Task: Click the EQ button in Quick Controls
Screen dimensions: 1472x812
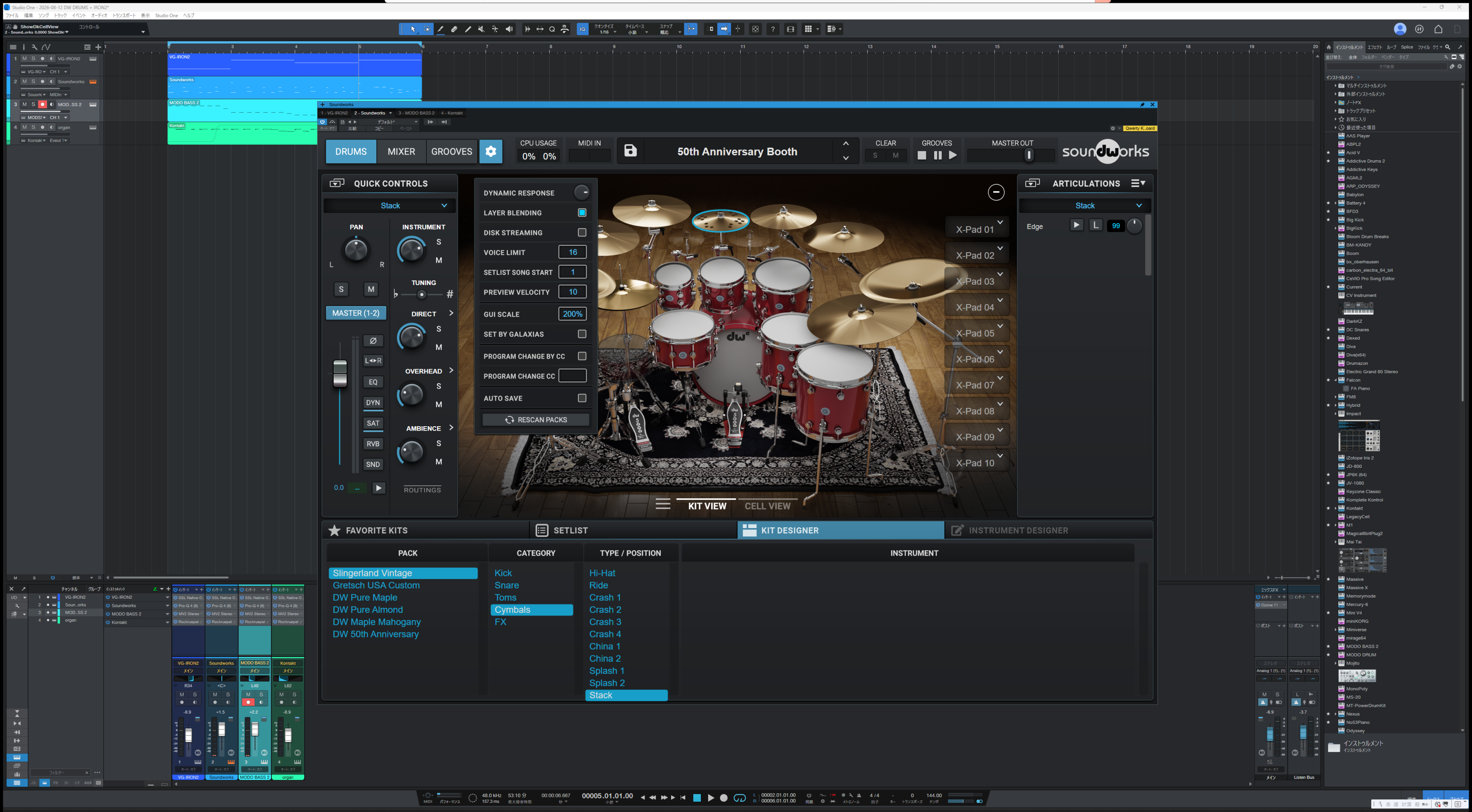Action: click(x=373, y=382)
